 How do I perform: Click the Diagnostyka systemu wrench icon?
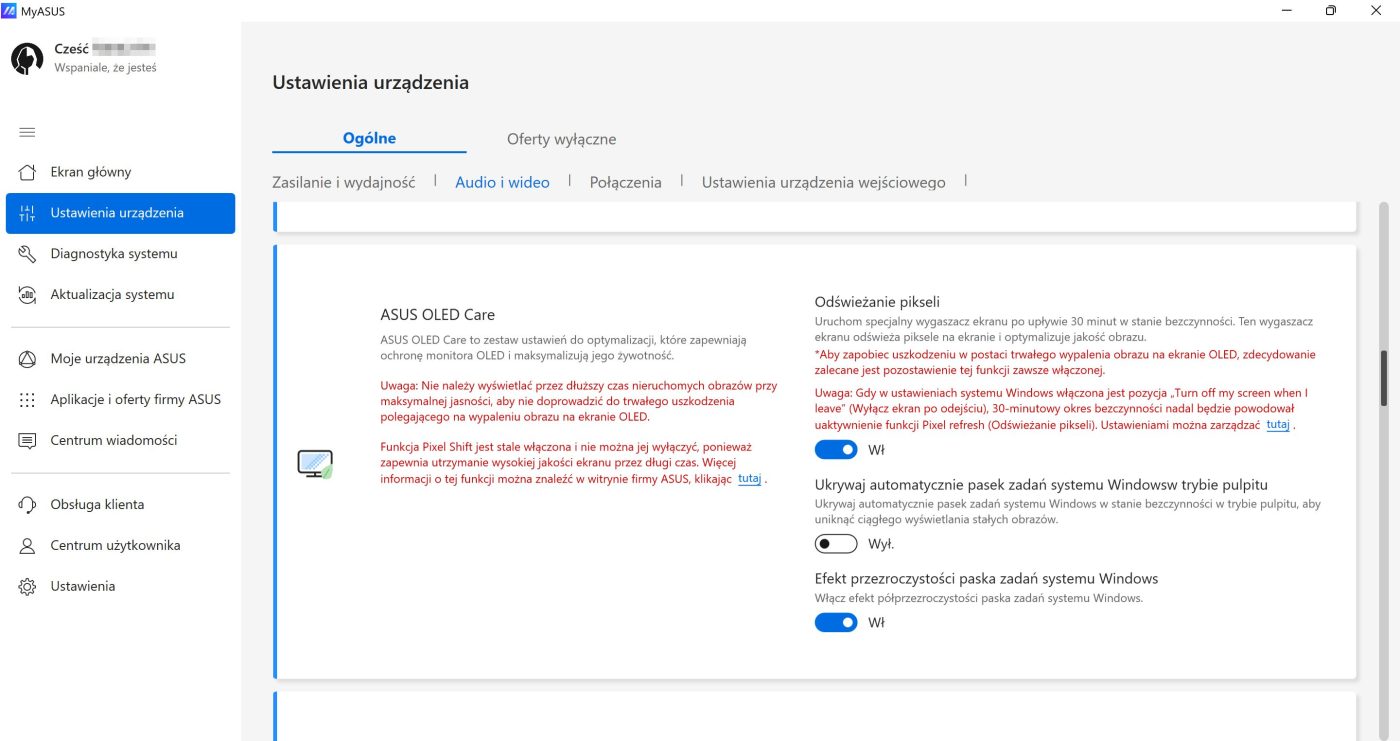(x=27, y=254)
